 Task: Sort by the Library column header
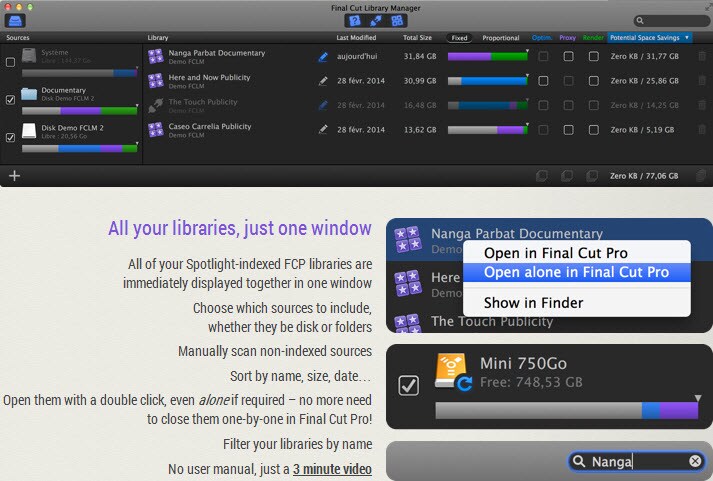coord(158,38)
